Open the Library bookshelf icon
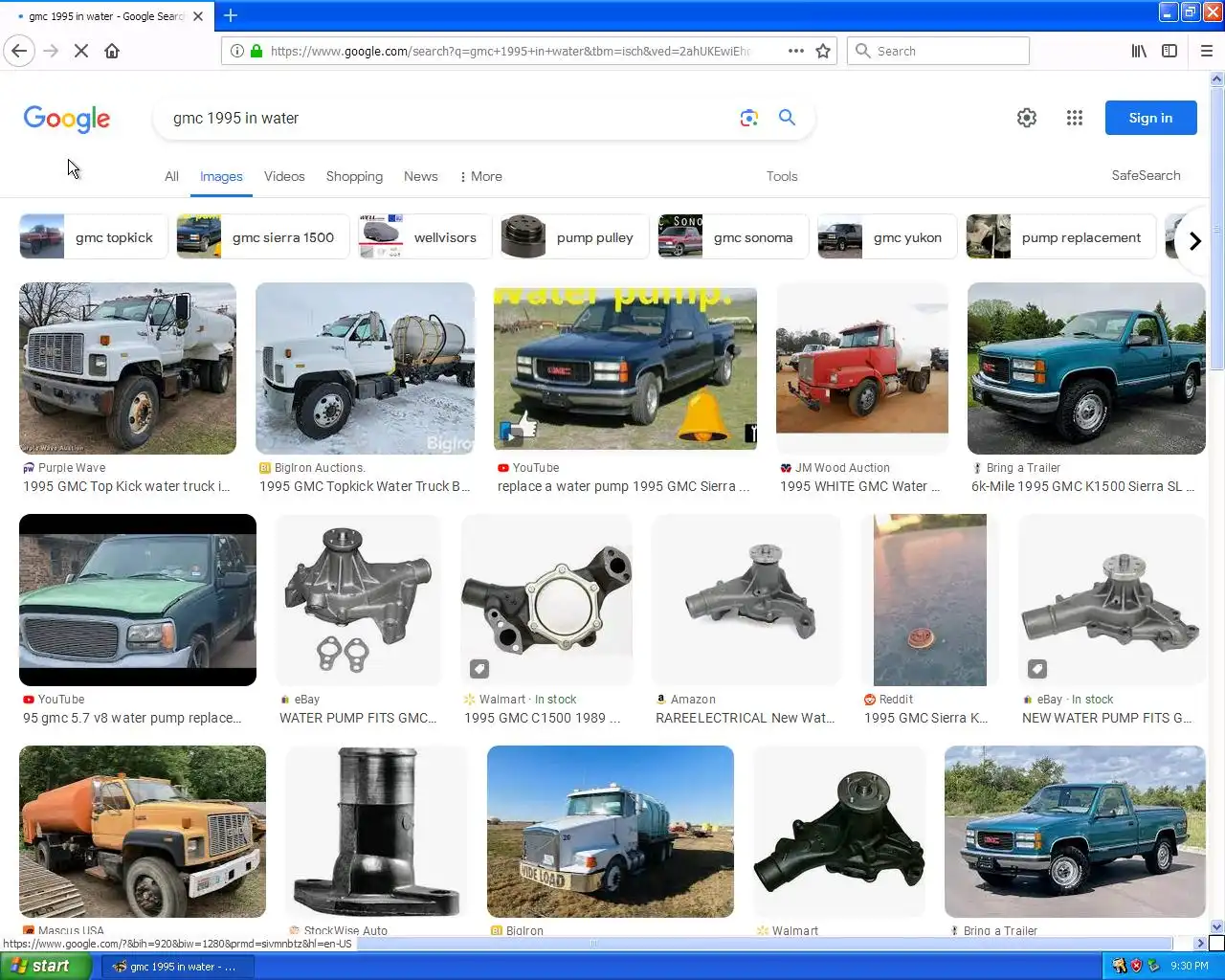1225x980 pixels. (1139, 51)
